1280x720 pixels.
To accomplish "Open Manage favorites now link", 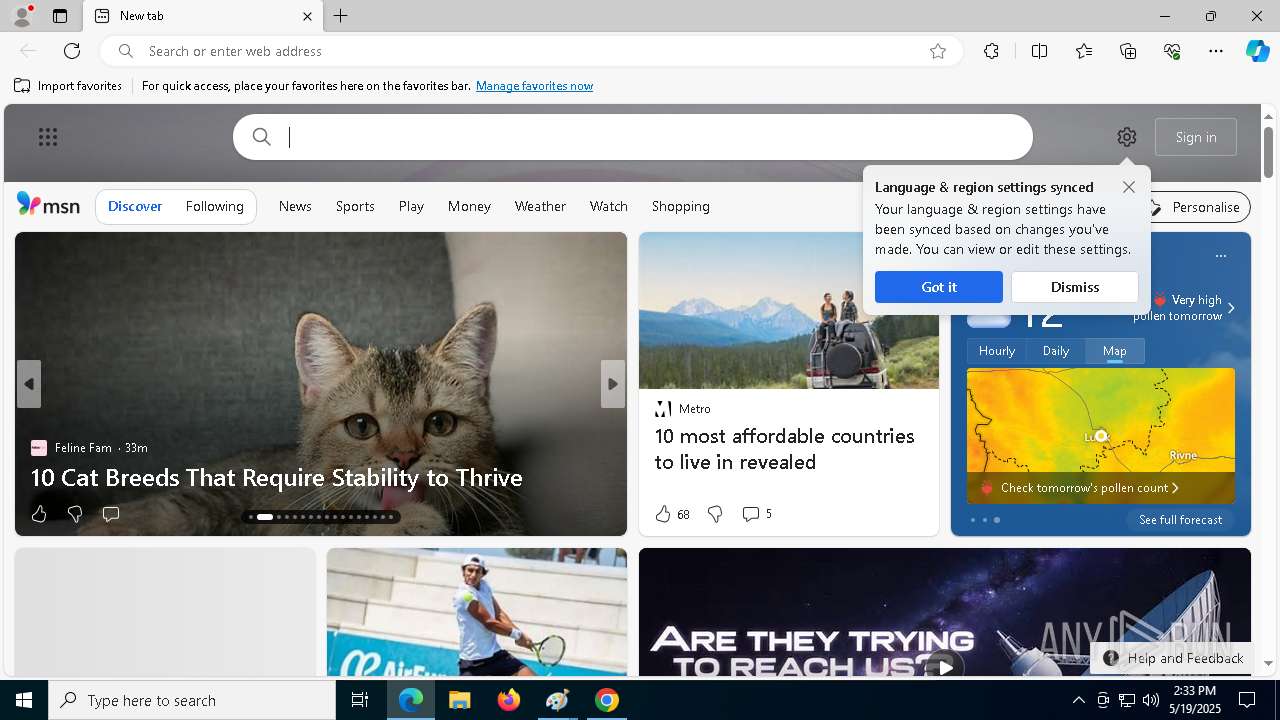I will click(534, 86).
